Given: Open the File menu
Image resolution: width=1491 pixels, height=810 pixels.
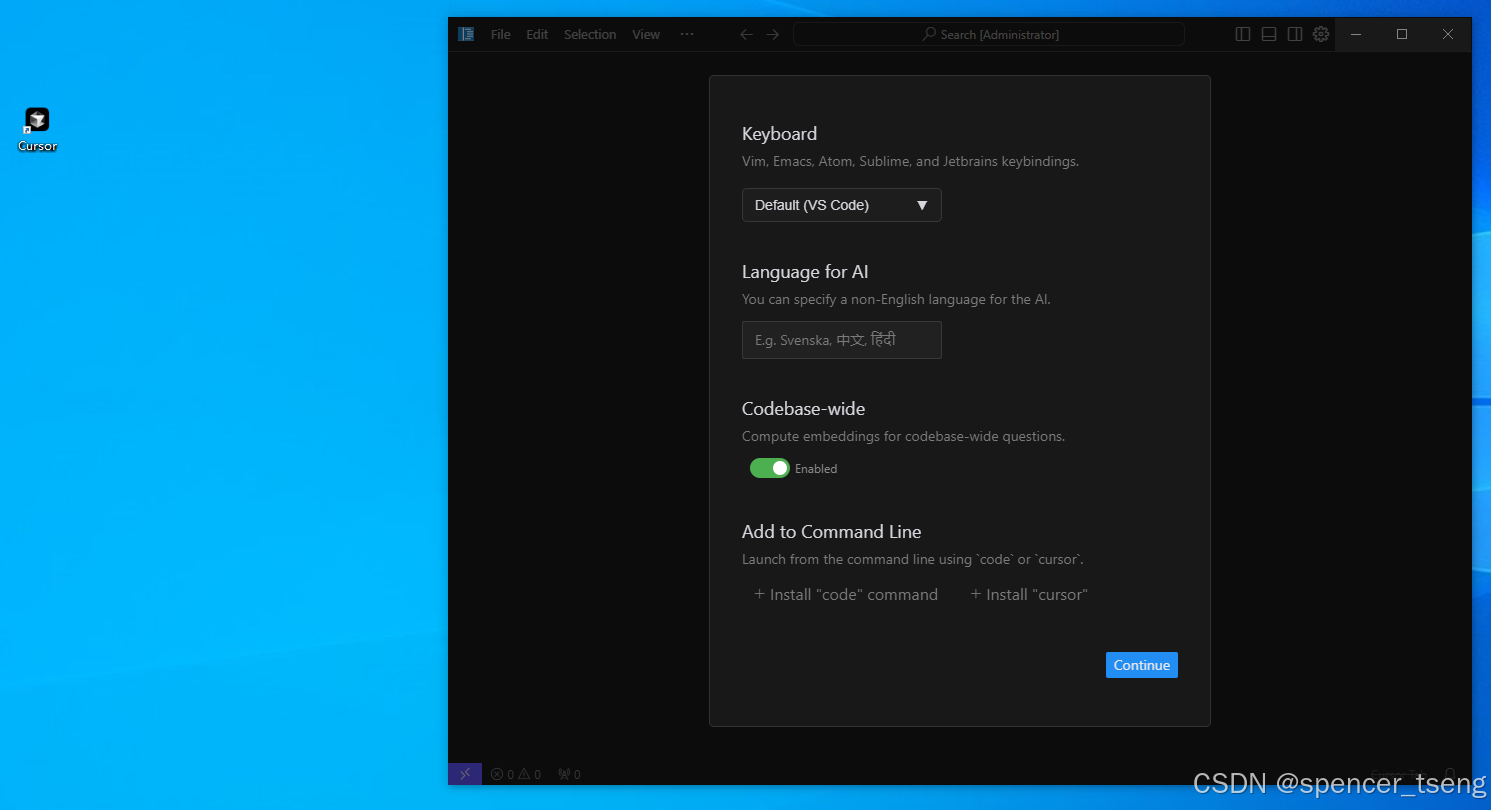Looking at the screenshot, I should 501,34.
